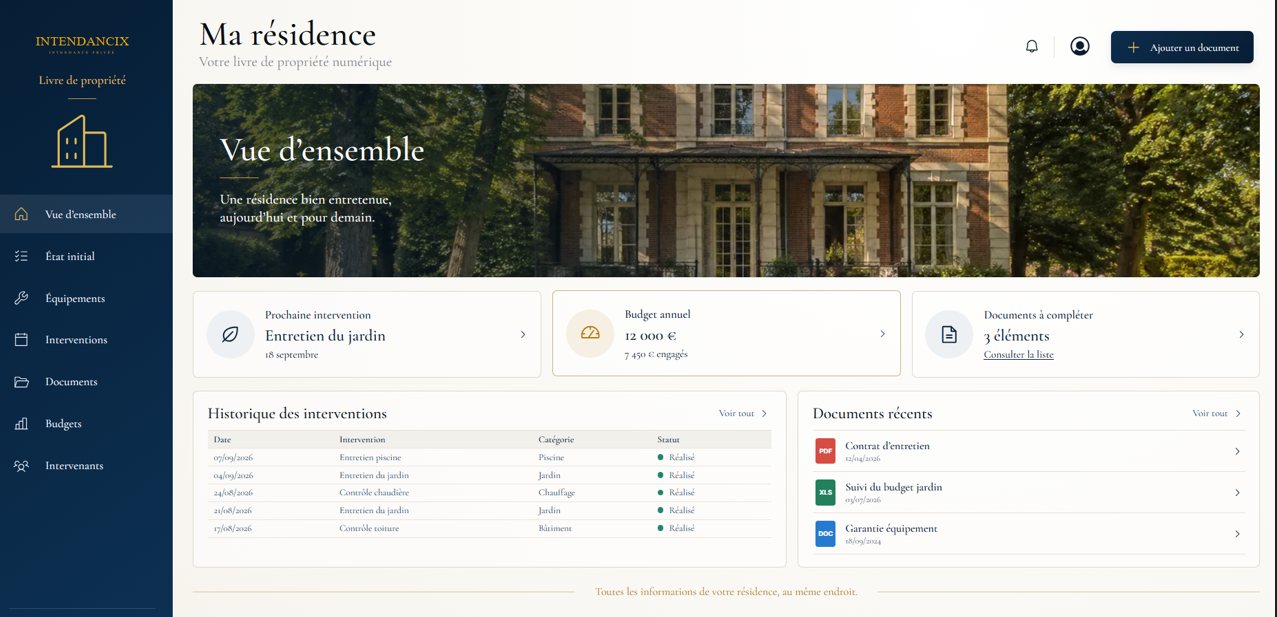1277x617 pixels.
Task: Click the document icon on Documents à compléter card
Action: coord(949,334)
